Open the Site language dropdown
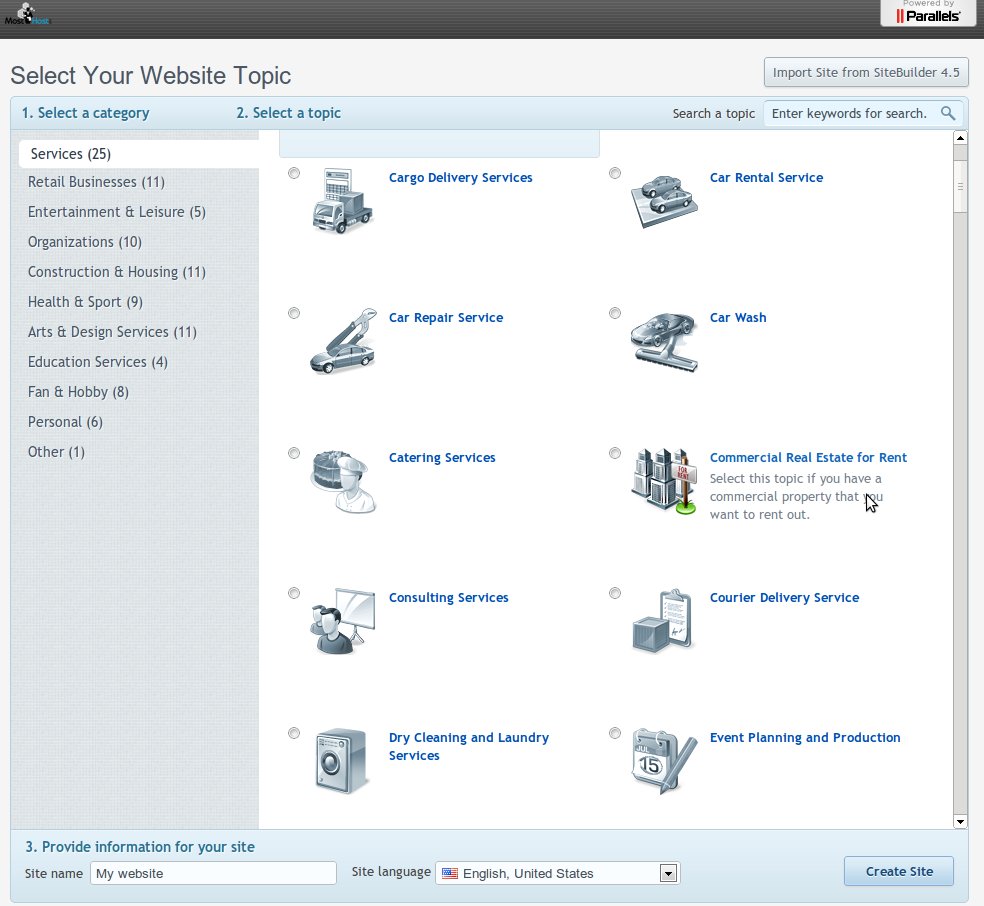The image size is (984, 906). (668, 874)
